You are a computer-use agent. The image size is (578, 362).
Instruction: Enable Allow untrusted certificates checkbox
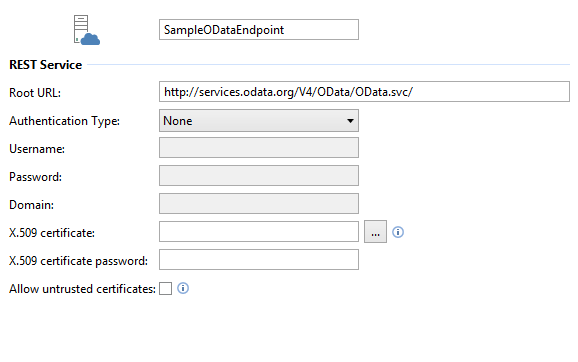[166, 289]
